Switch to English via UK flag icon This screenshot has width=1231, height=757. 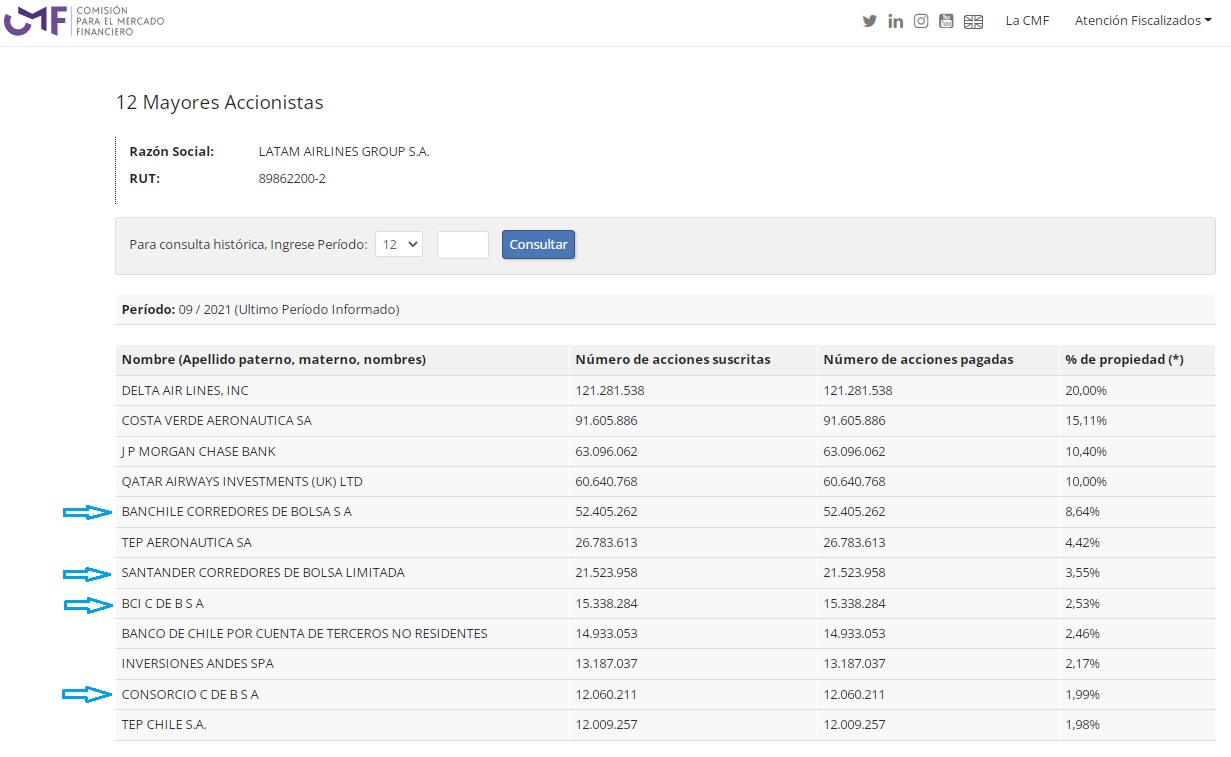(x=973, y=21)
